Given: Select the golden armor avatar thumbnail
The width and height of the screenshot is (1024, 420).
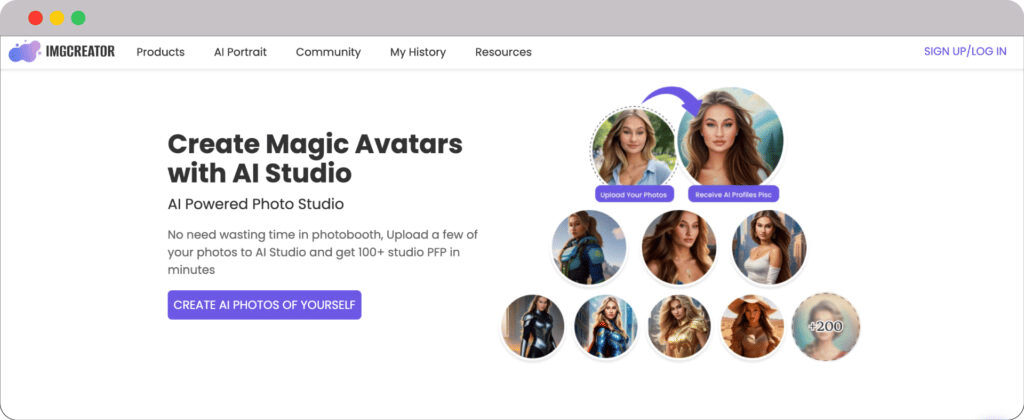Looking at the screenshot, I should coord(679,326).
